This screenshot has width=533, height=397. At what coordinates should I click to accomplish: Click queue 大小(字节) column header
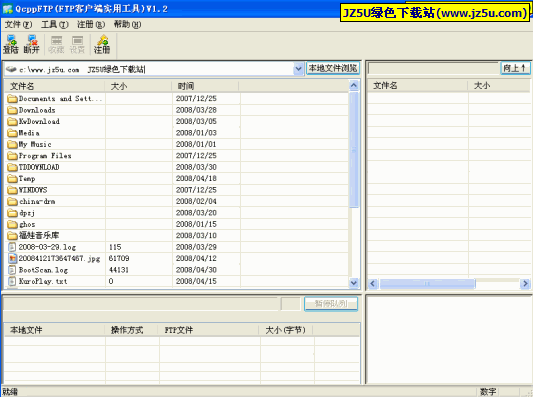[x=286, y=330]
